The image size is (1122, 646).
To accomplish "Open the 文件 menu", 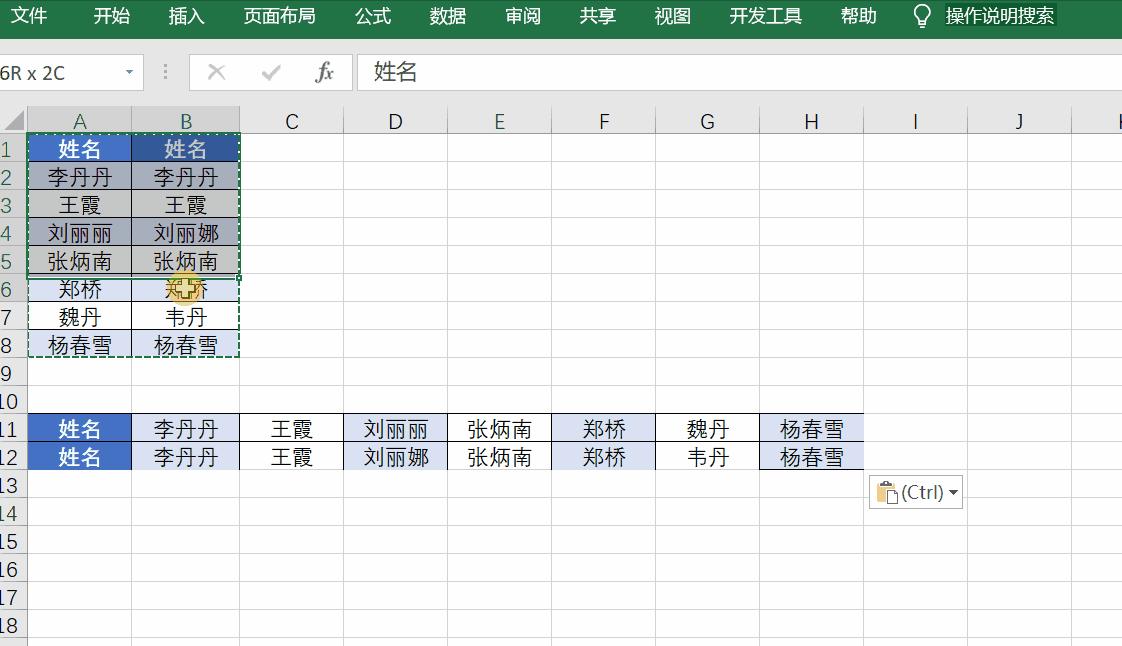I will click(x=30, y=16).
